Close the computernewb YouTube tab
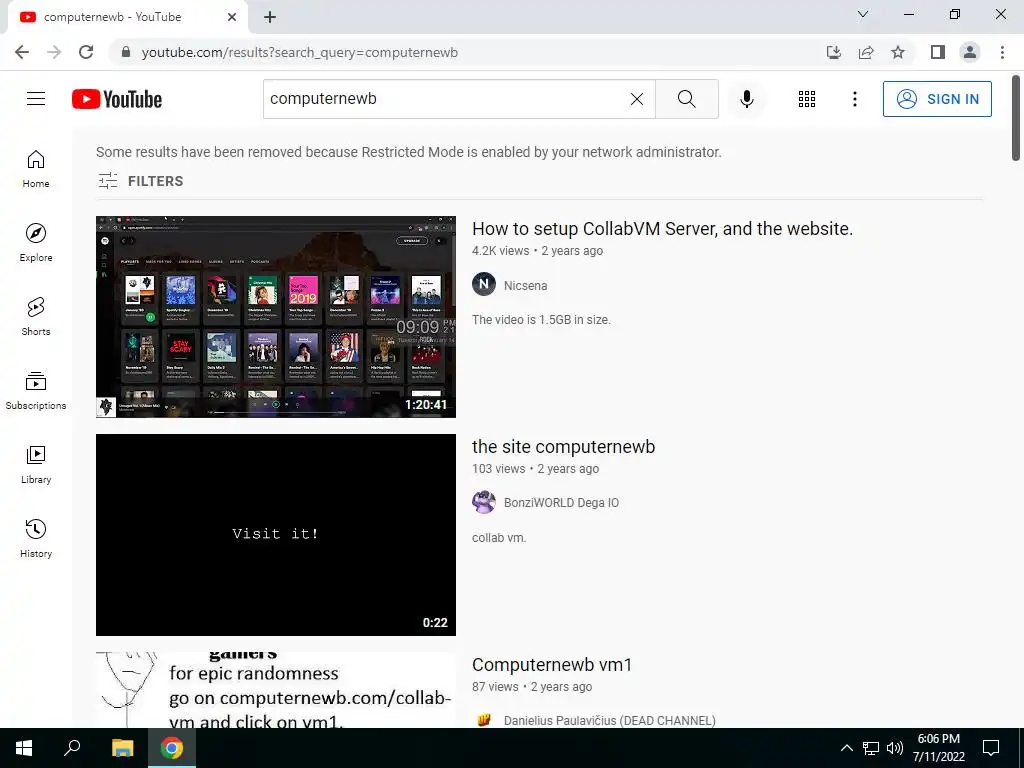Viewport: 1024px width, 768px height. click(x=232, y=17)
